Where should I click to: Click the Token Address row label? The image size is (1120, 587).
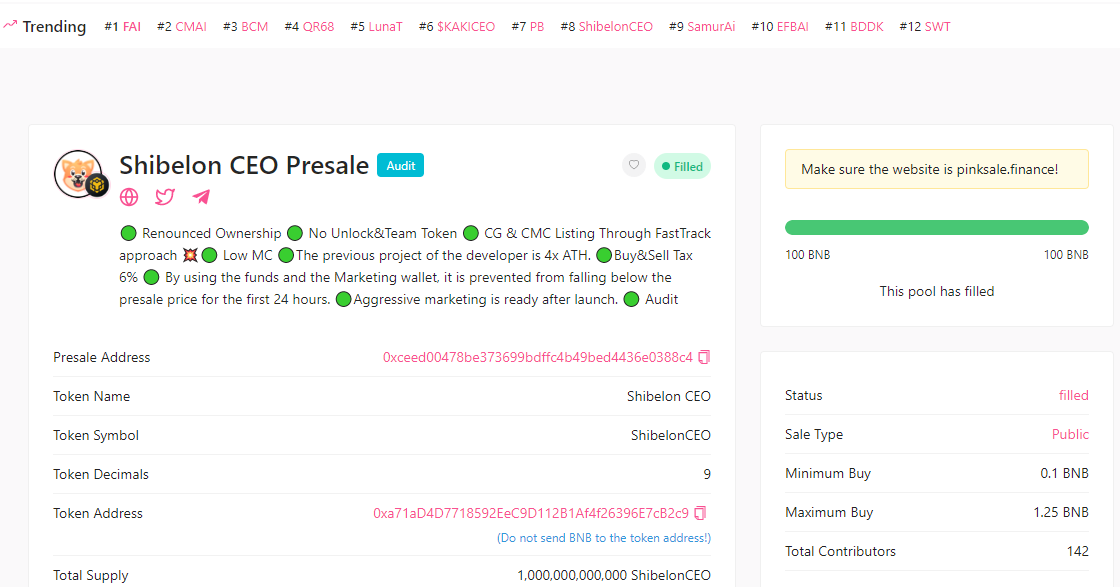[98, 513]
